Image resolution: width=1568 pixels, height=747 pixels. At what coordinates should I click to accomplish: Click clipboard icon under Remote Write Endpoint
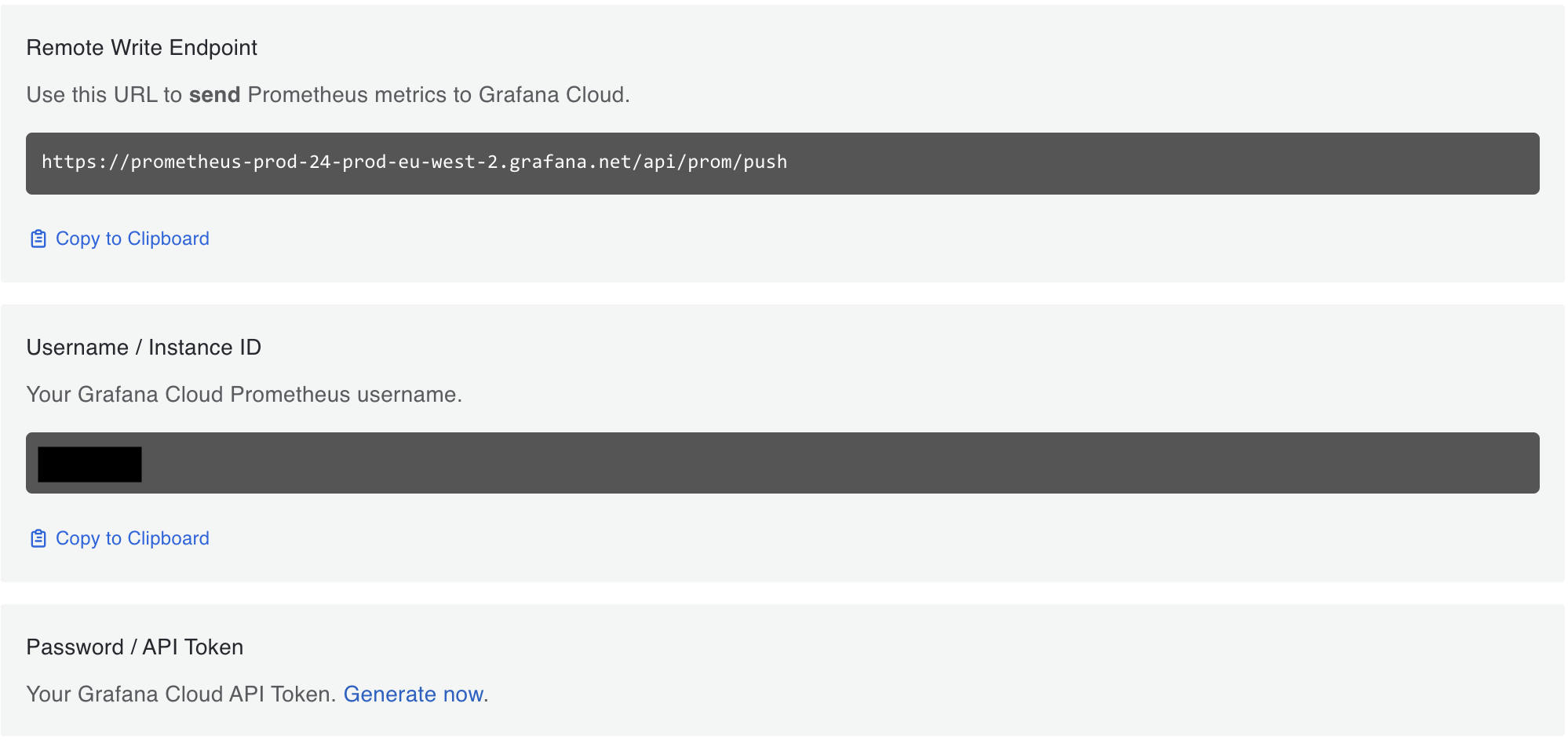(x=38, y=239)
